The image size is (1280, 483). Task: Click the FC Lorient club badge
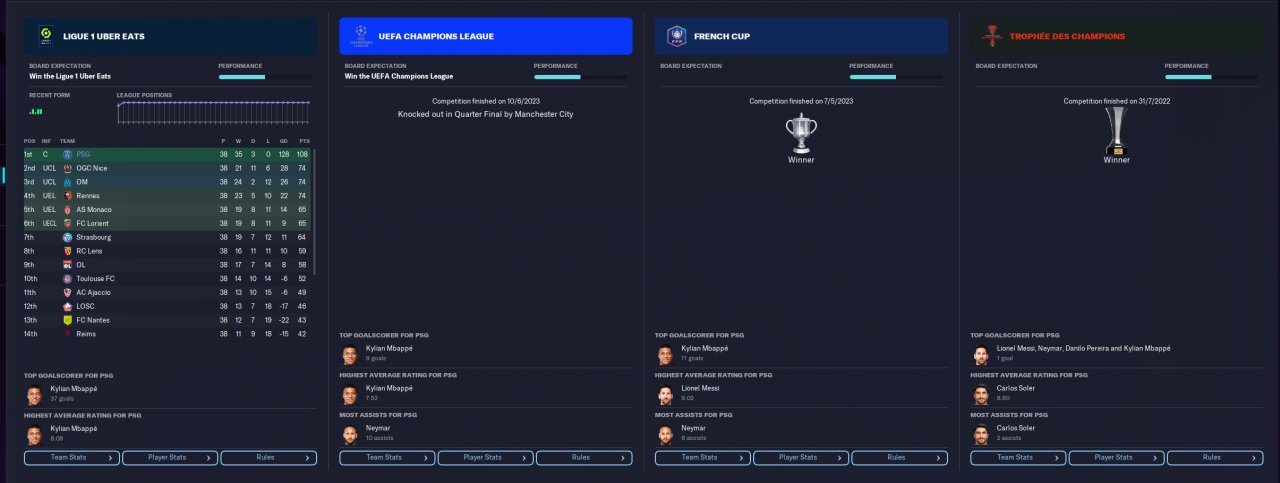pyautogui.click(x=67, y=223)
